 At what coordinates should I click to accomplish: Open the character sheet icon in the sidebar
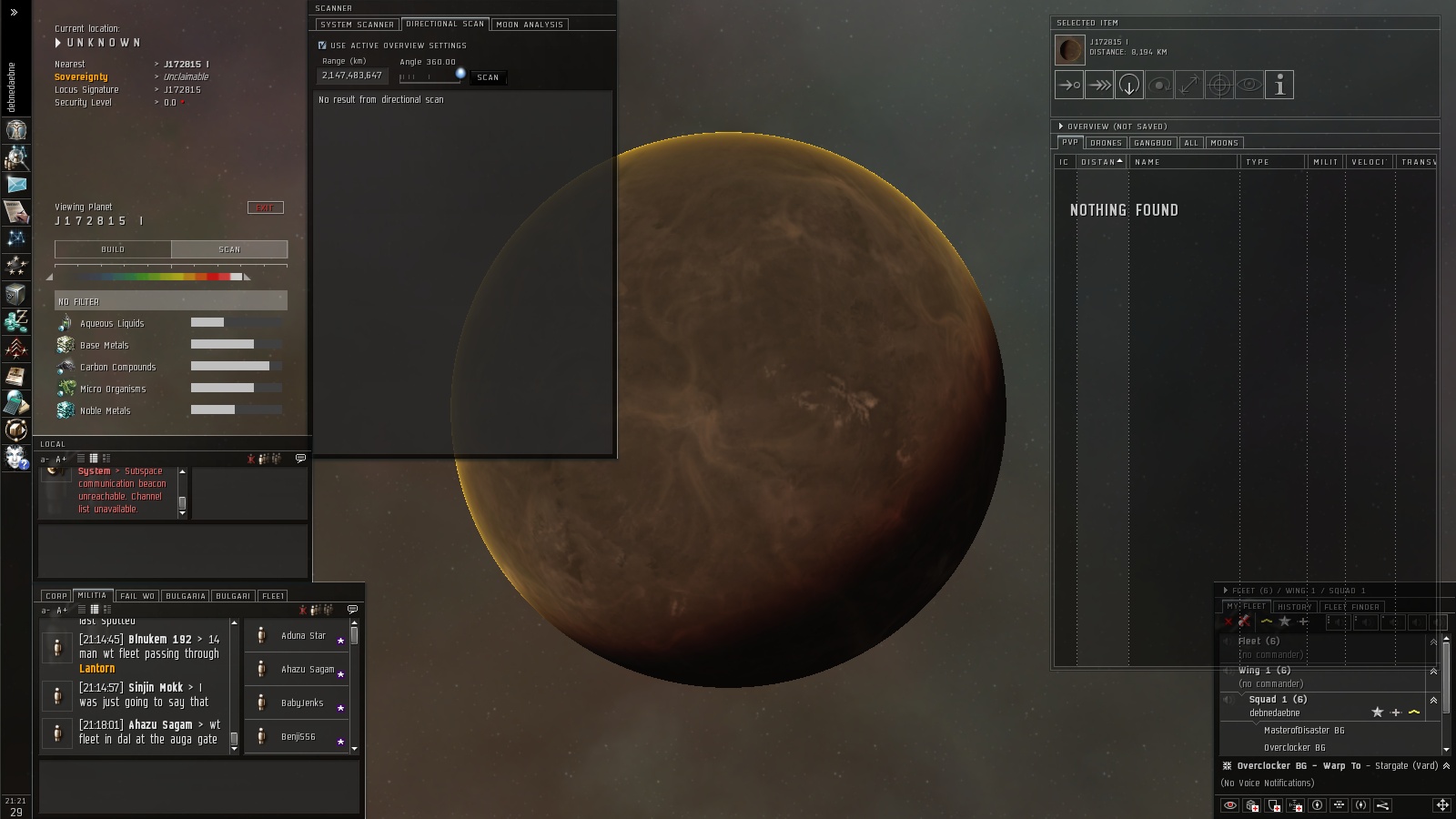click(x=16, y=129)
